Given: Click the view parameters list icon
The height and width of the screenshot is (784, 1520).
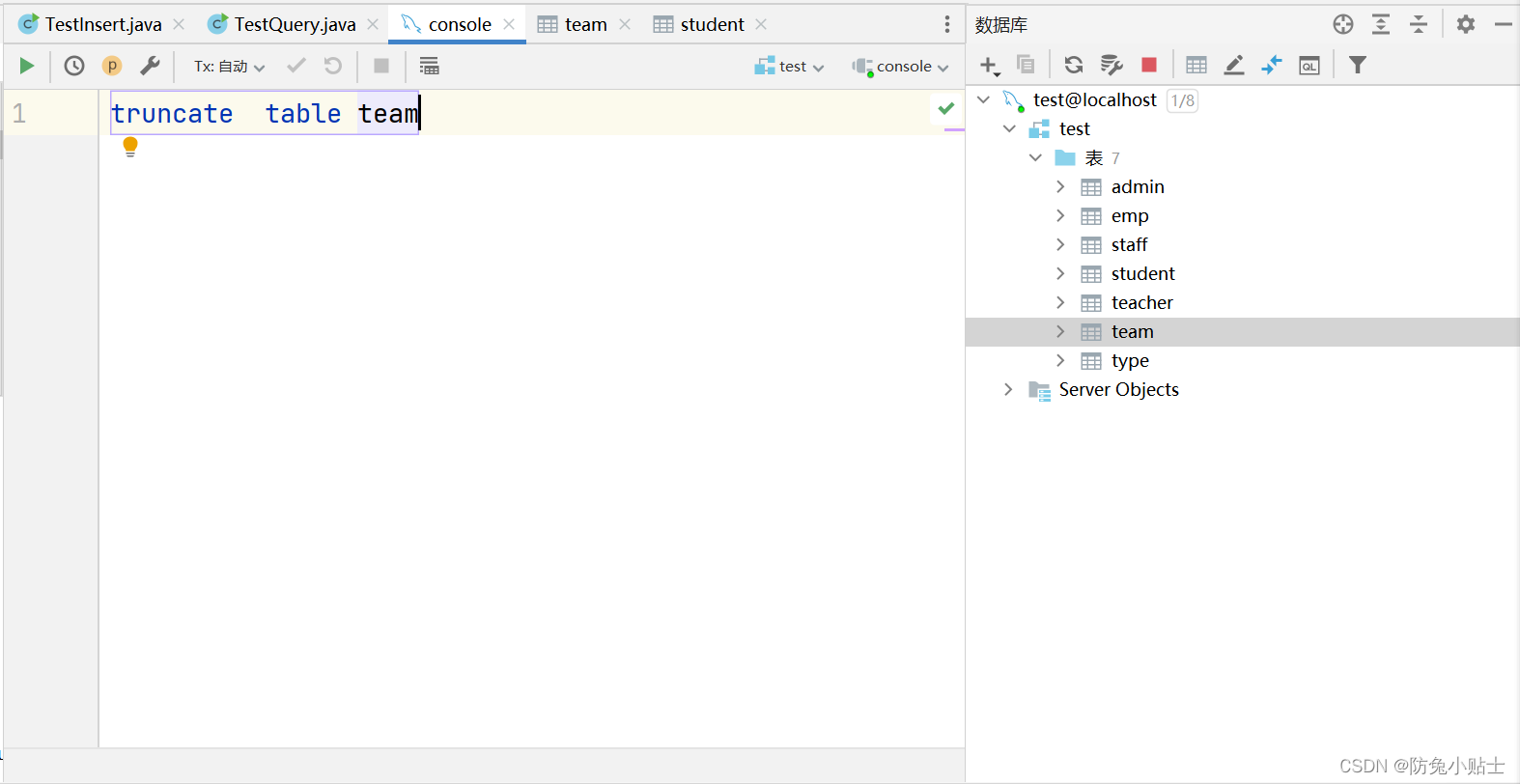Looking at the screenshot, I should (x=430, y=66).
